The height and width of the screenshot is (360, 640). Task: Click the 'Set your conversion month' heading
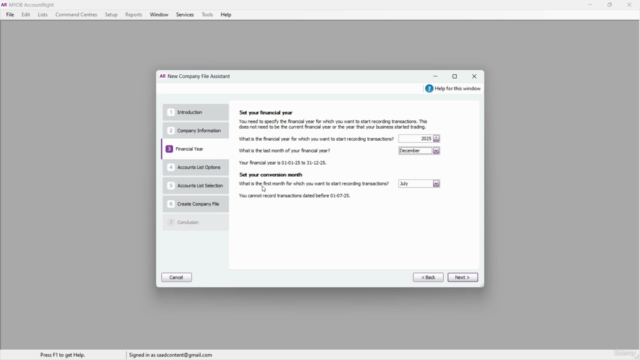271,175
